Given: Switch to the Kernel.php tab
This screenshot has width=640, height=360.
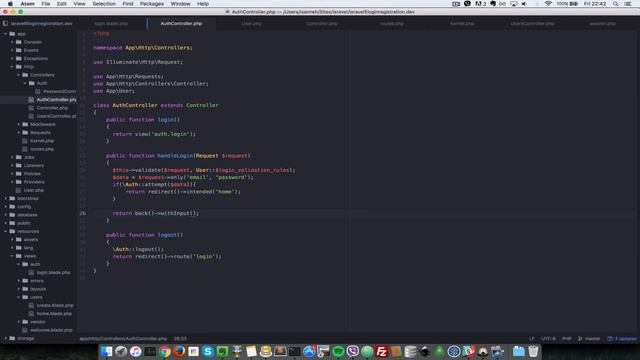Looking at the screenshot, I should [x=462, y=24].
